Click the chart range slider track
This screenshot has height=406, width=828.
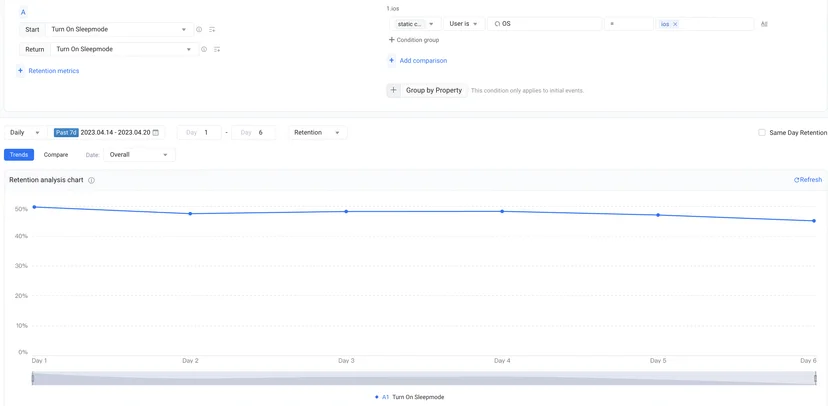425,378
